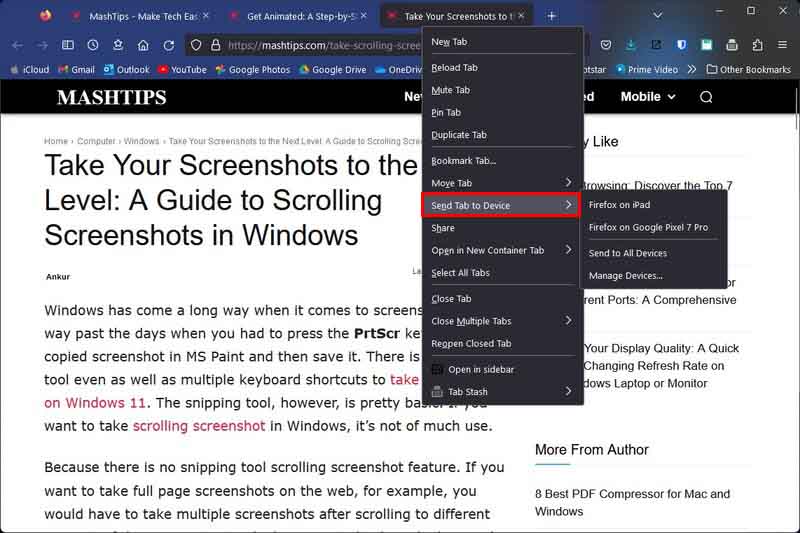
Task: Choose Close Tab in the context menu
Action: pyautogui.click(x=503, y=299)
